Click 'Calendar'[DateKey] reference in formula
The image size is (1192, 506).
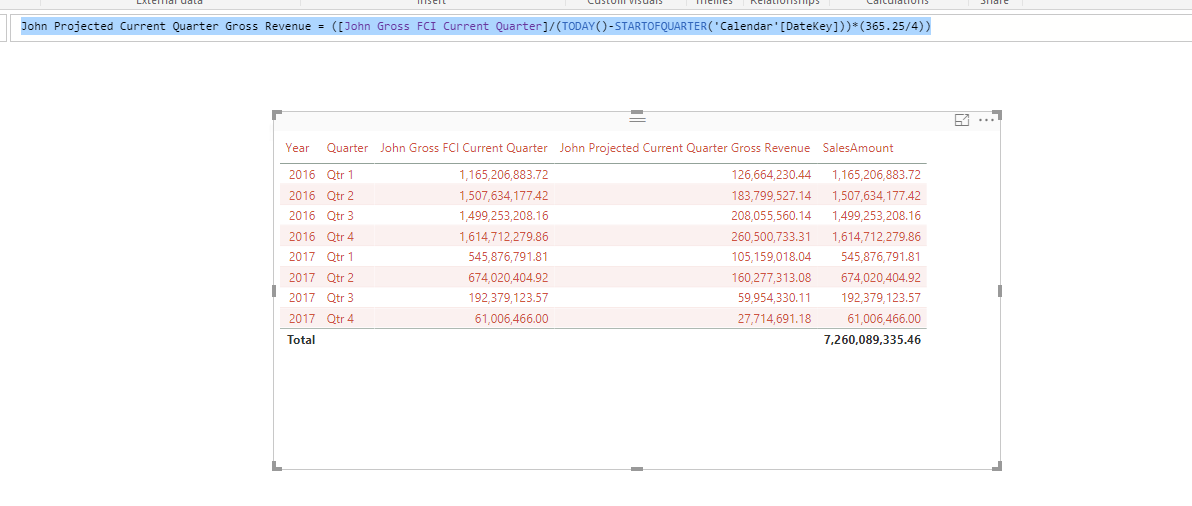775,27
